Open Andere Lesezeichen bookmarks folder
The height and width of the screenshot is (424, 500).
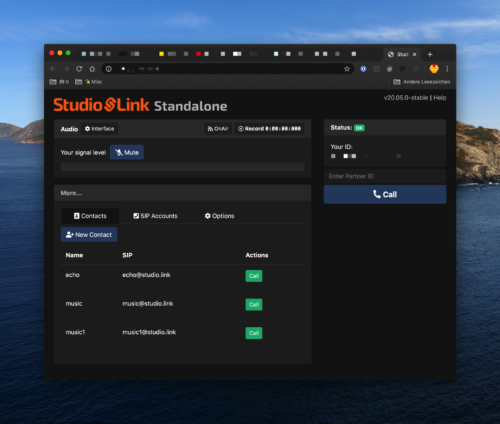(422, 82)
